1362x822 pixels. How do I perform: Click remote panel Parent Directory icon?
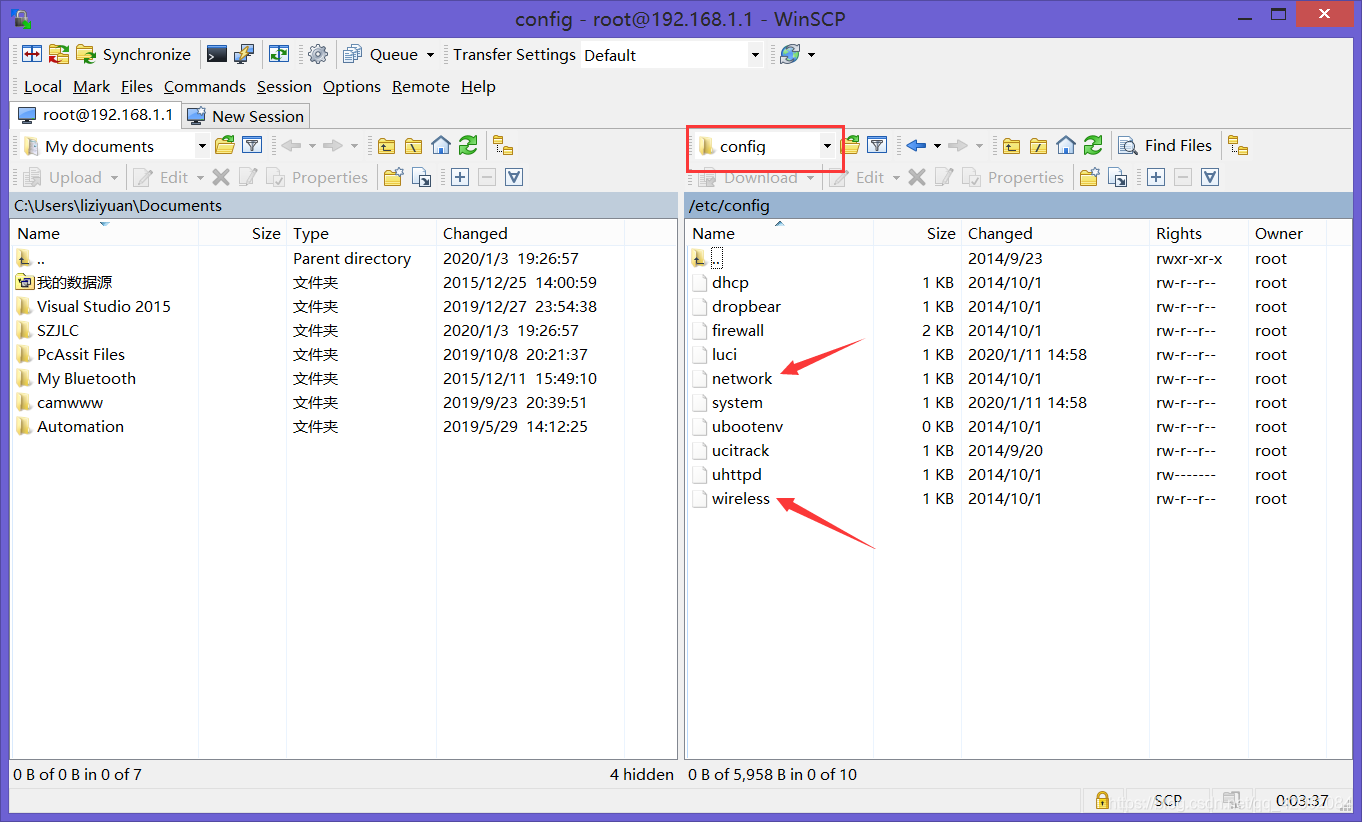1012,146
